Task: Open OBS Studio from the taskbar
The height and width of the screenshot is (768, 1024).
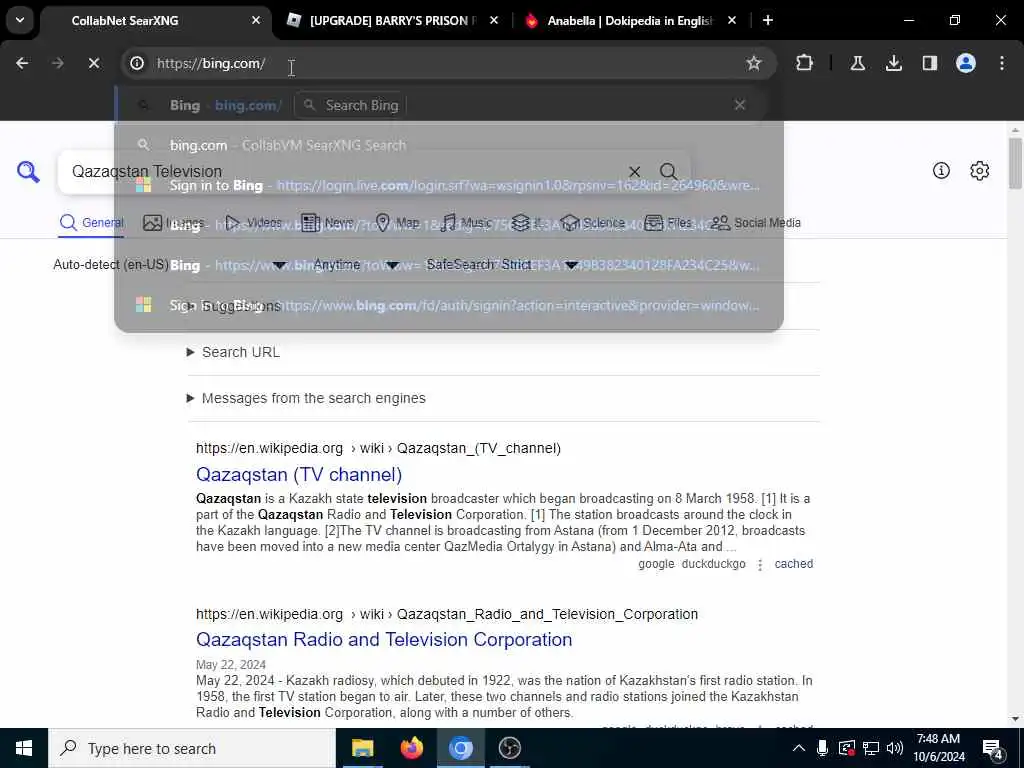Action: [510, 748]
